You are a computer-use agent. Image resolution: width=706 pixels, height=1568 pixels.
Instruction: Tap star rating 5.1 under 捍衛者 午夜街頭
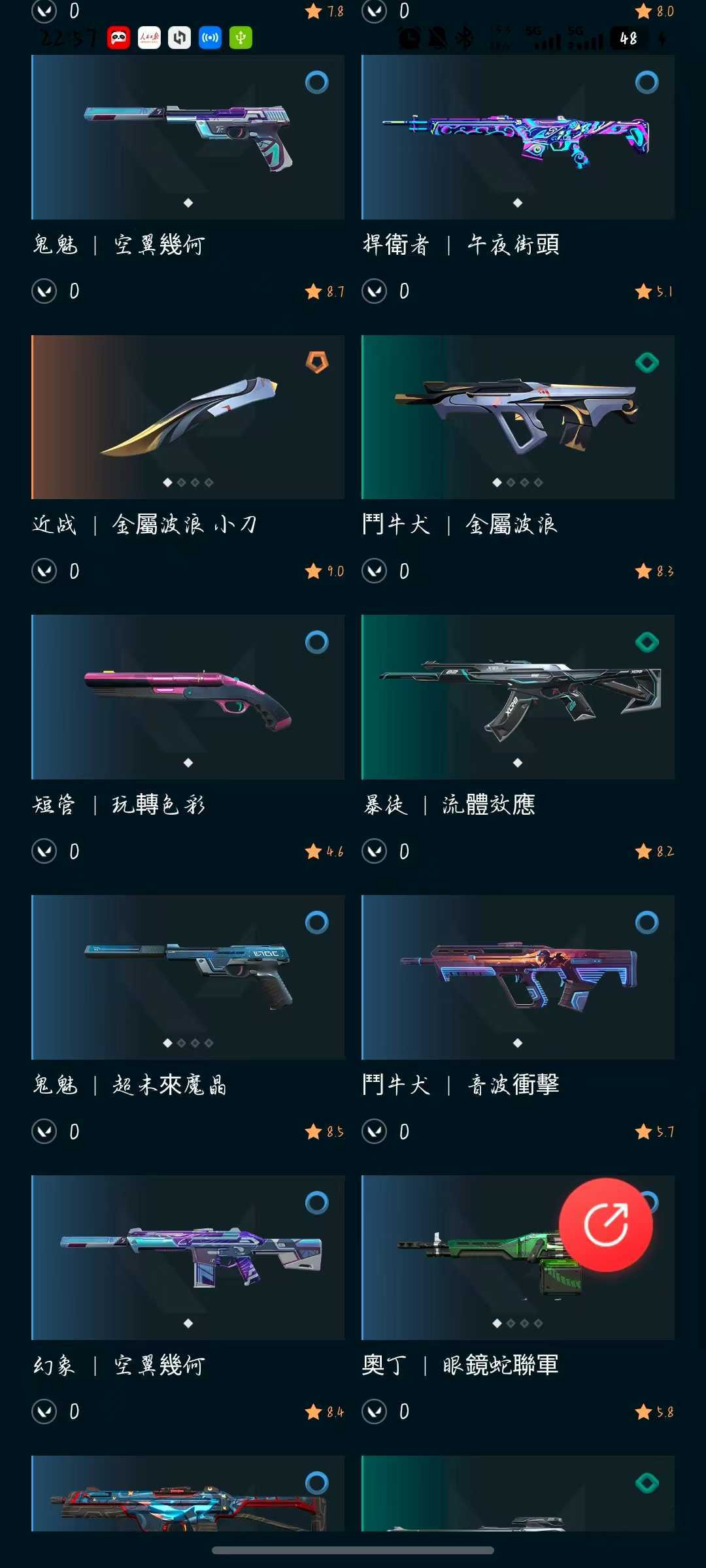point(654,291)
